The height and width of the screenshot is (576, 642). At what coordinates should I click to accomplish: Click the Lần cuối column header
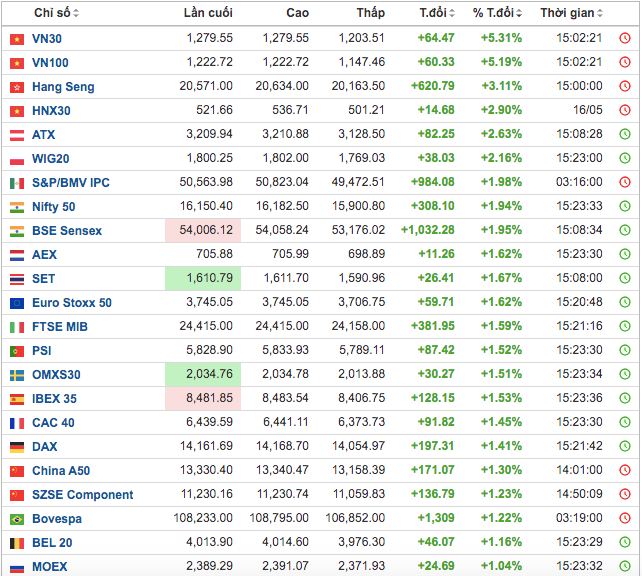[207, 13]
